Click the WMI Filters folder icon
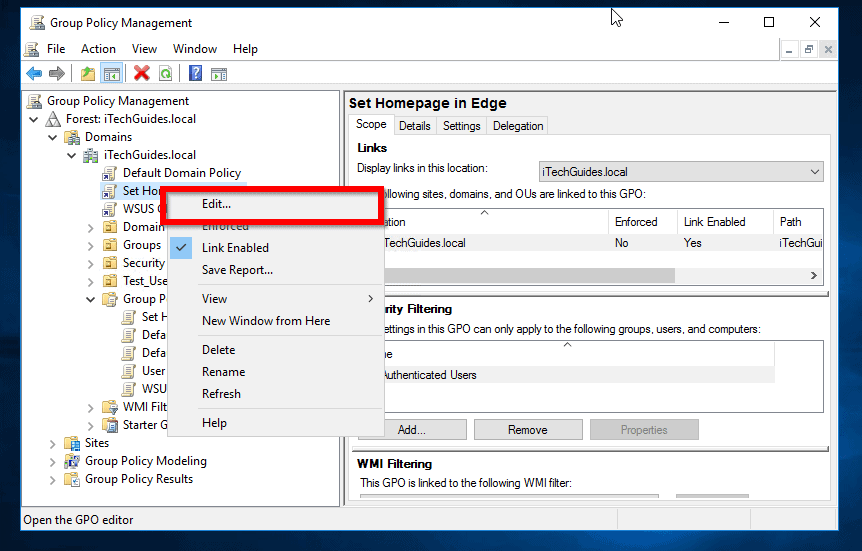Image resolution: width=862 pixels, height=551 pixels. 110,407
